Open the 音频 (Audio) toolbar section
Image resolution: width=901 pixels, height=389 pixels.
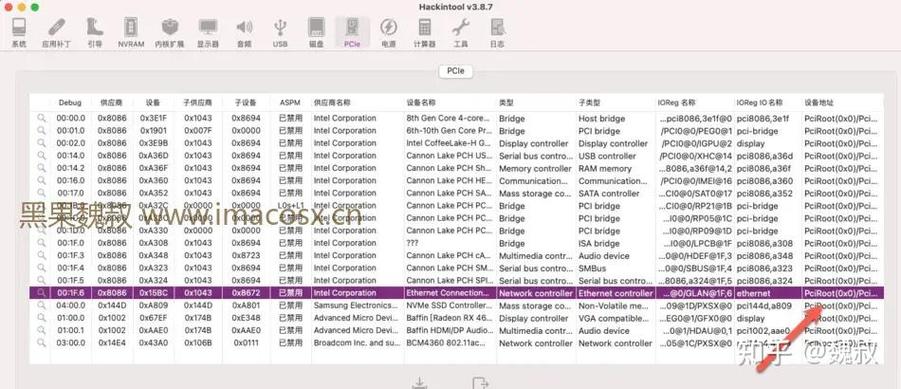pyautogui.click(x=244, y=32)
